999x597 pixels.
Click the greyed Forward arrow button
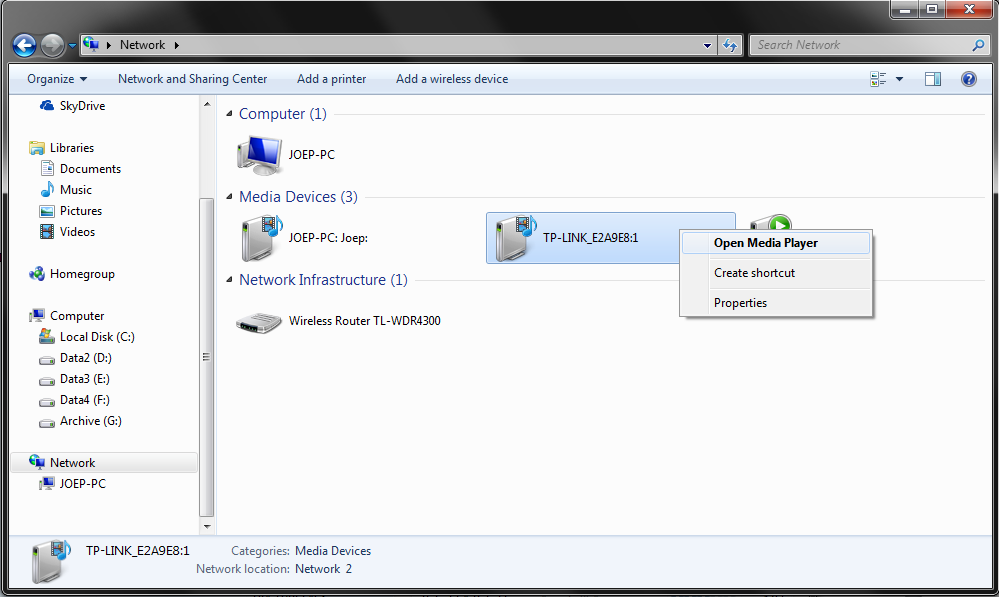click(52, 45)
